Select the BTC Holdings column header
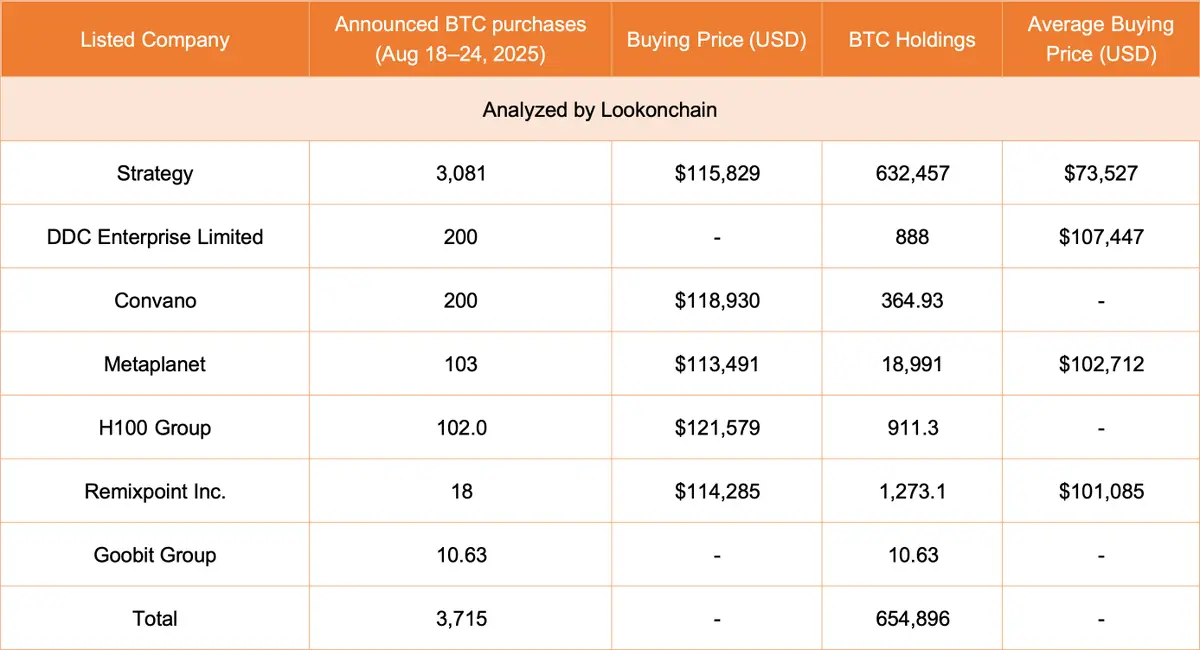This screenshot has height=650, width=1200. pos(912,40)
